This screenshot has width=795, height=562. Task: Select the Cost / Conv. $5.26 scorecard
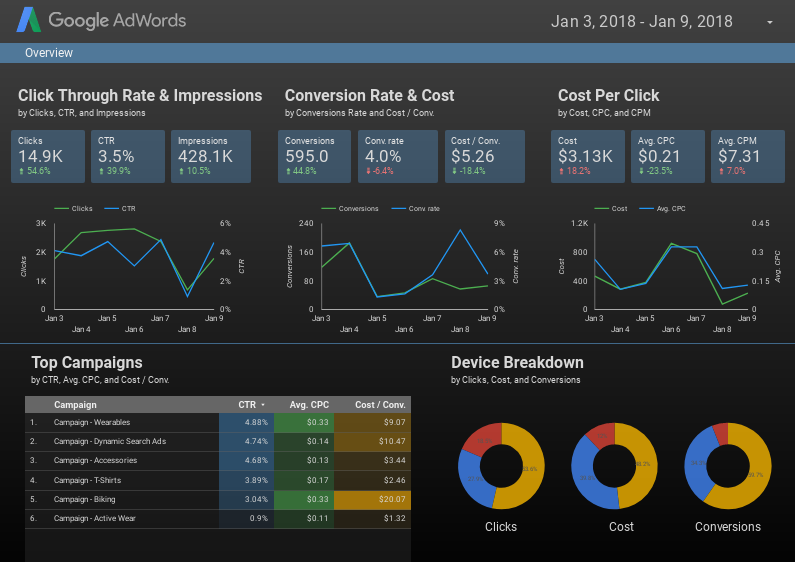[485, 156]
